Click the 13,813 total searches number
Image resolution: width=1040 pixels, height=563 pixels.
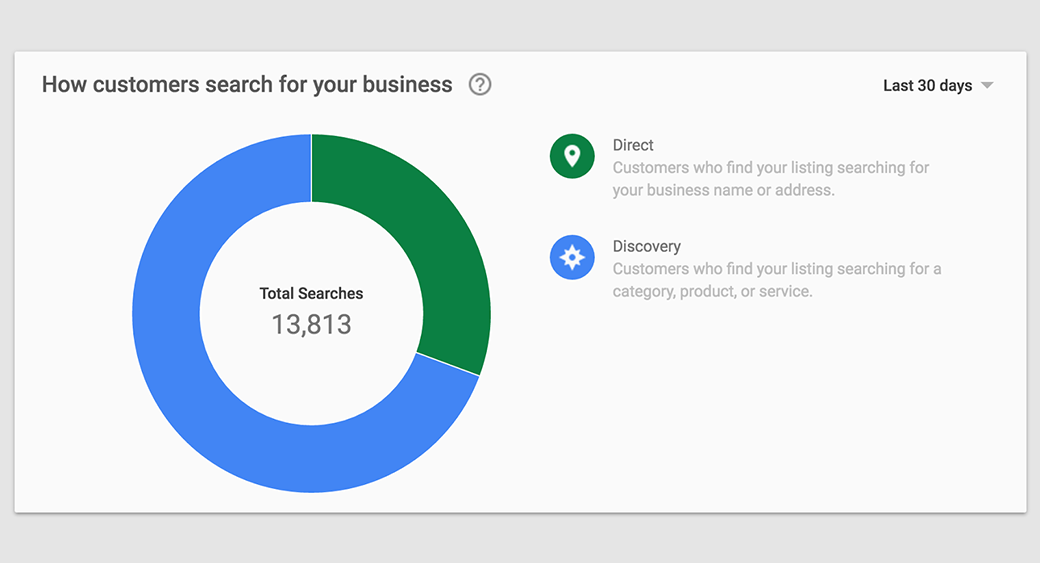[311, 324]
